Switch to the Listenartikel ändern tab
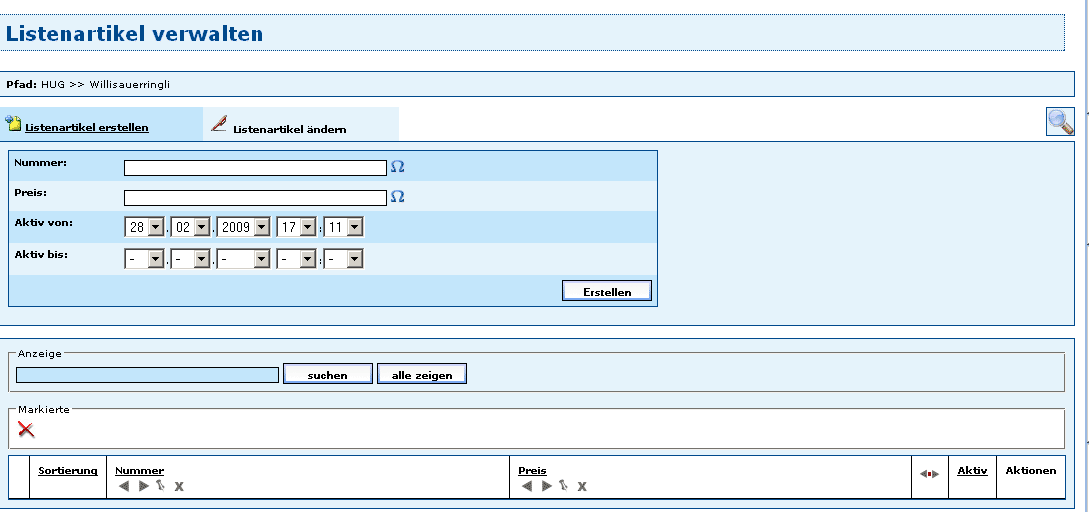Screen dimensions: 1089x512 click(x=289, y=129)
